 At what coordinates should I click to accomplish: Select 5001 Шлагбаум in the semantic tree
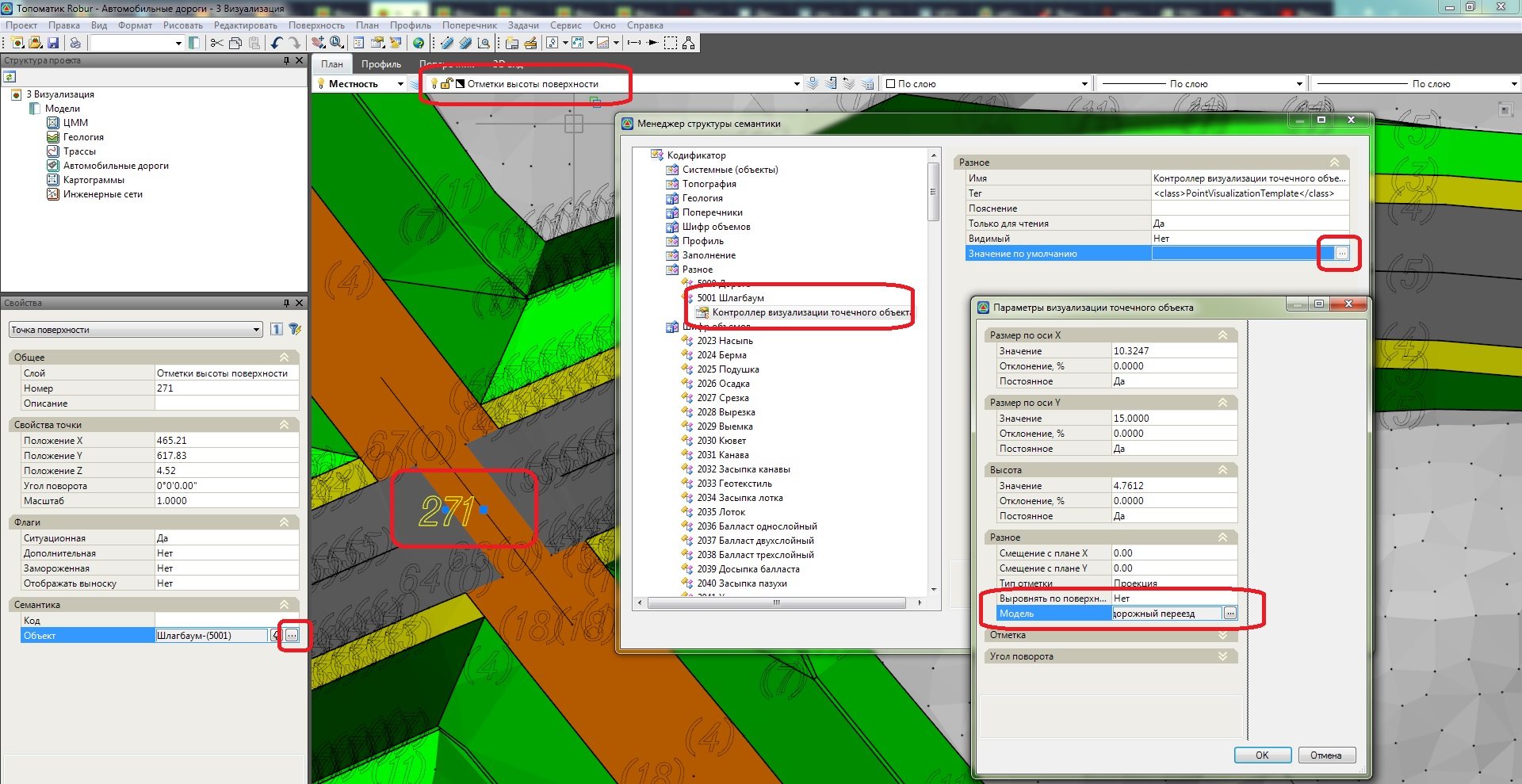tap(730, 298)
